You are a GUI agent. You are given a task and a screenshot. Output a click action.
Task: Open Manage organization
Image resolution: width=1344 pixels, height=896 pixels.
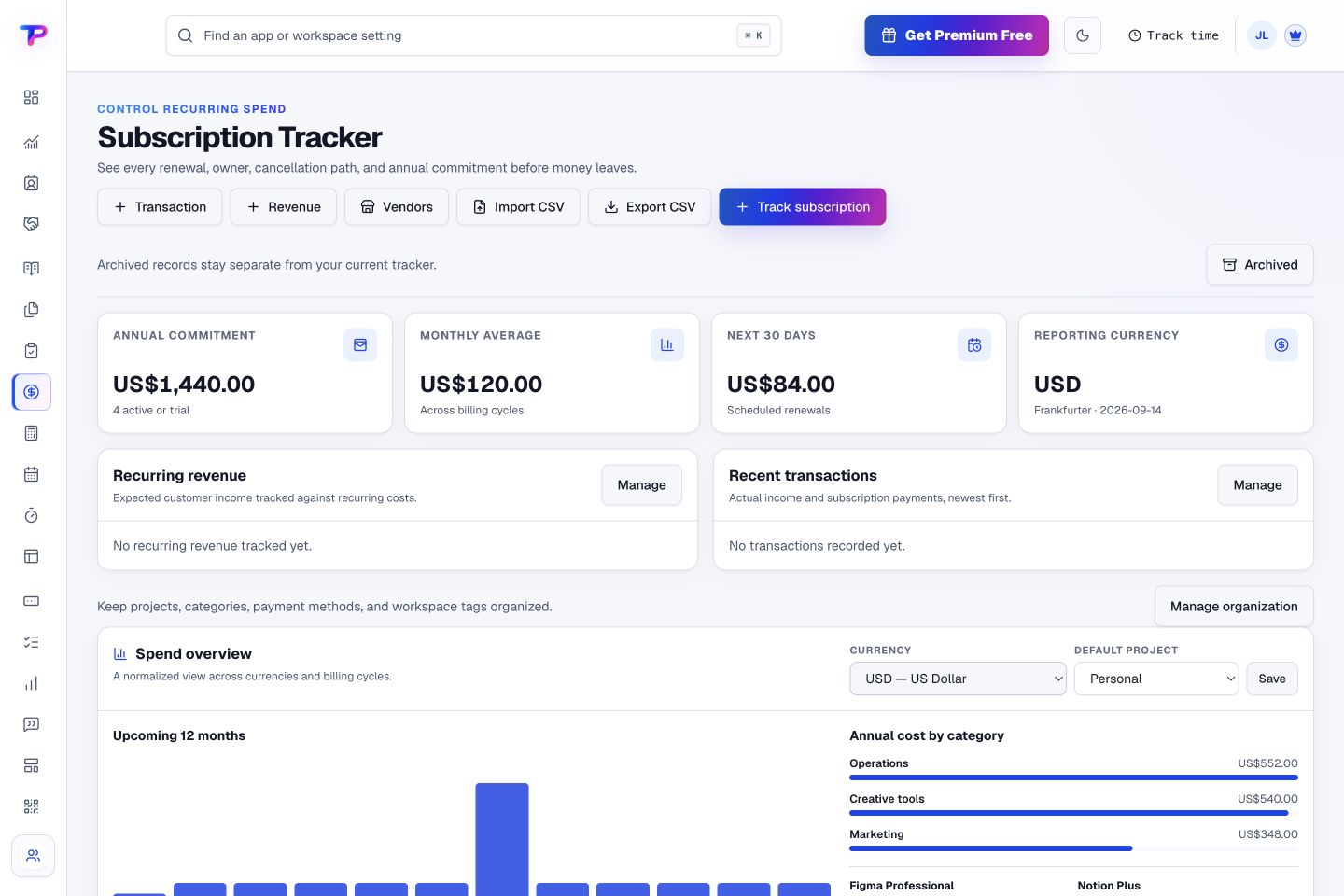coord(1234,607)
